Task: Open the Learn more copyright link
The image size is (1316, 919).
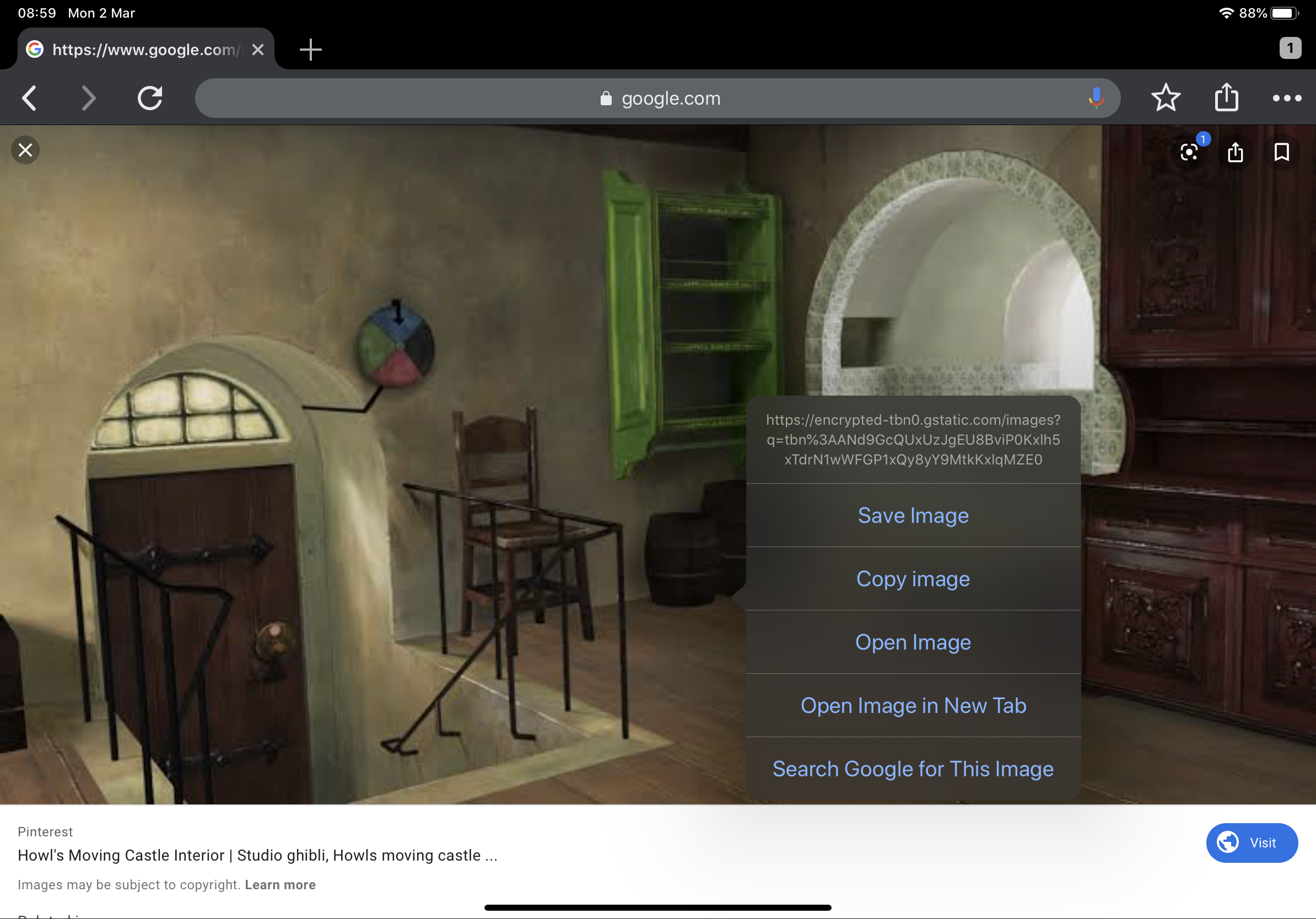Action: tap(281, 885)
